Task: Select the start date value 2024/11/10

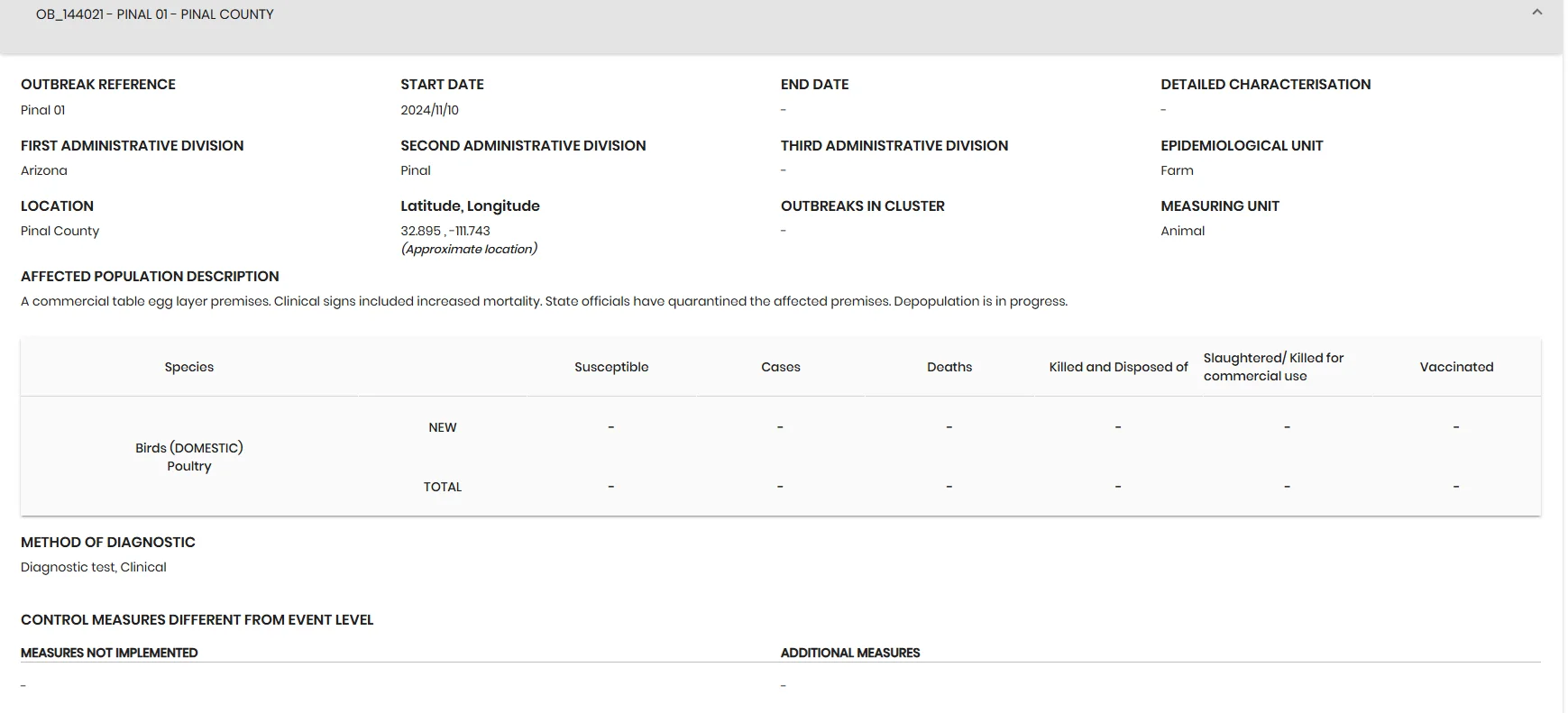Action: (429, 110)
